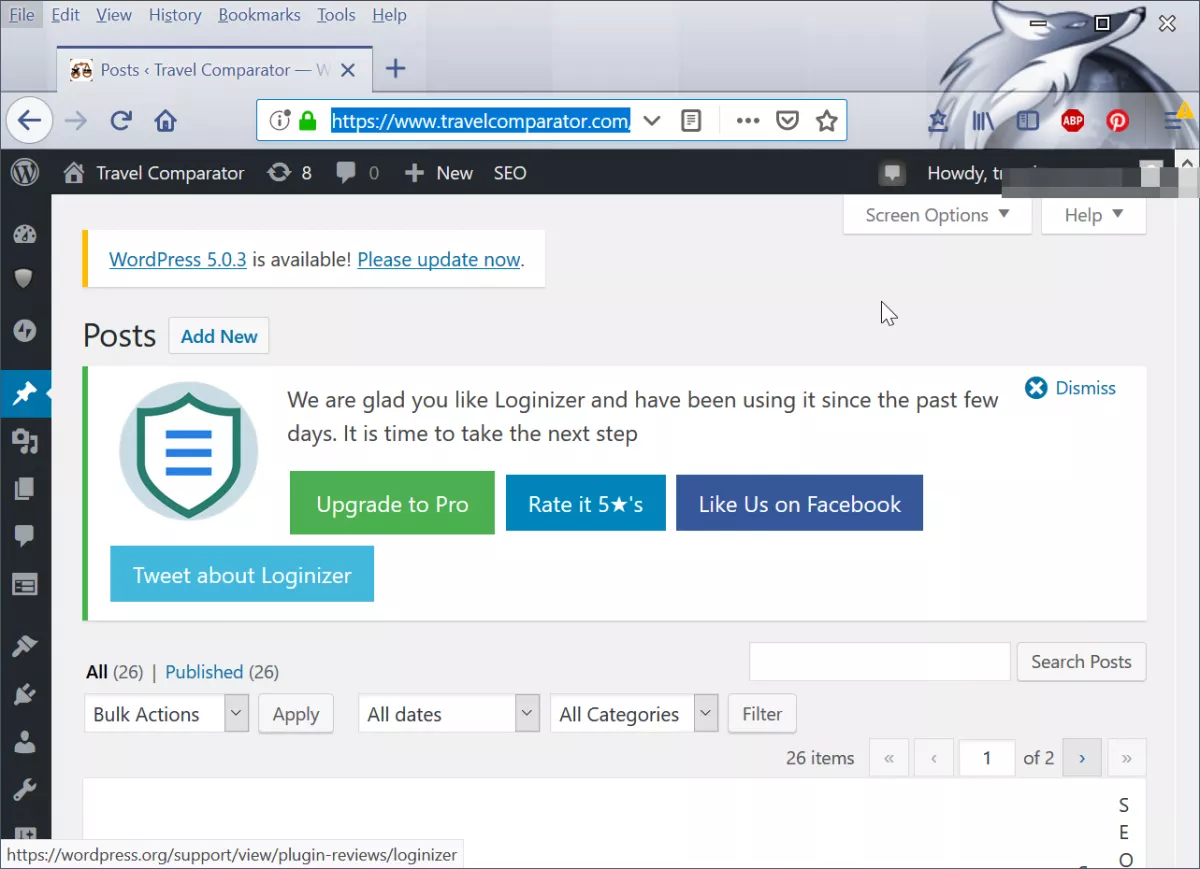This screenshot has height=869, width=1200.
Task: Open the Firefox home page
Action: [166, 121]
